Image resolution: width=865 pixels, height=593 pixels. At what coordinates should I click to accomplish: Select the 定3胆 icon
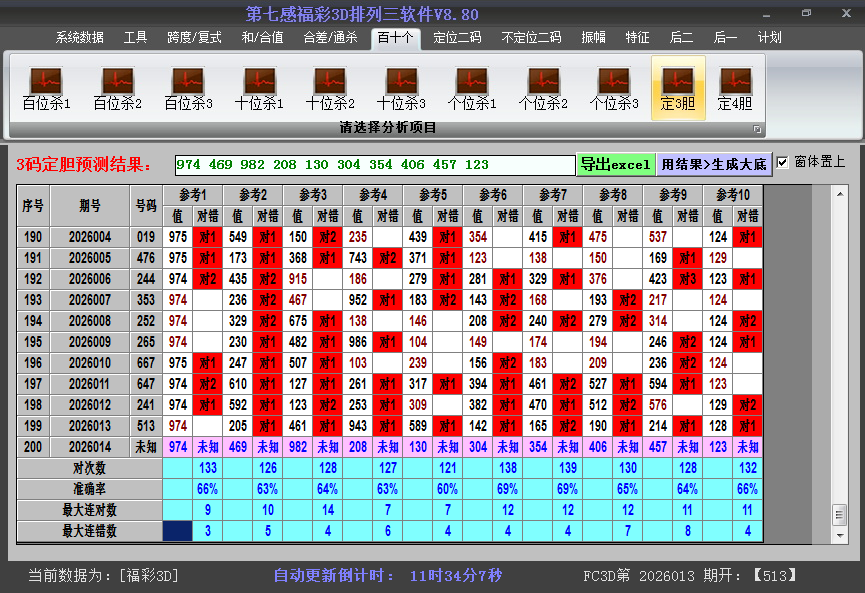(x=678, y=88)
